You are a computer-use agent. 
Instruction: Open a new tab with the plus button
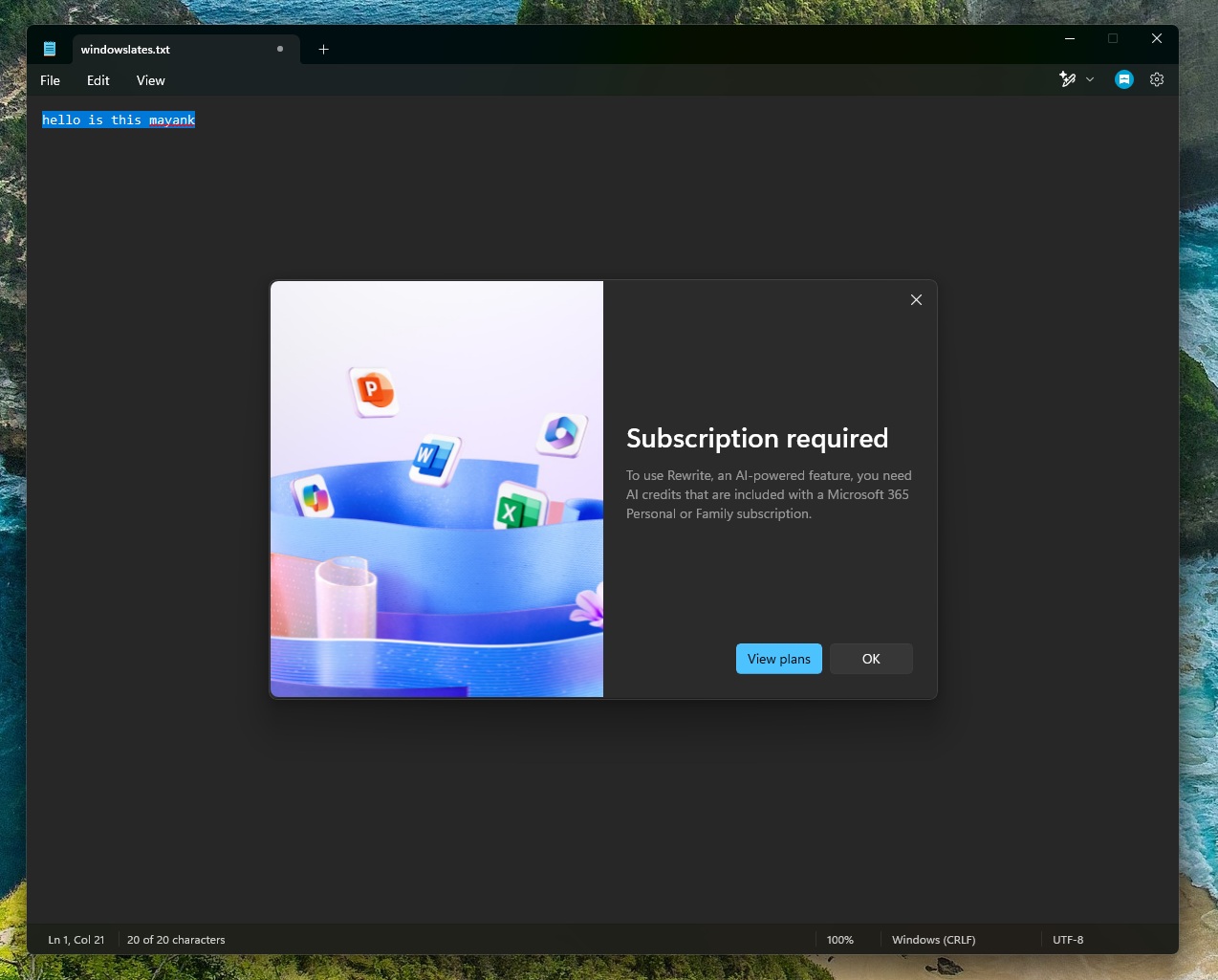[323, 49]
